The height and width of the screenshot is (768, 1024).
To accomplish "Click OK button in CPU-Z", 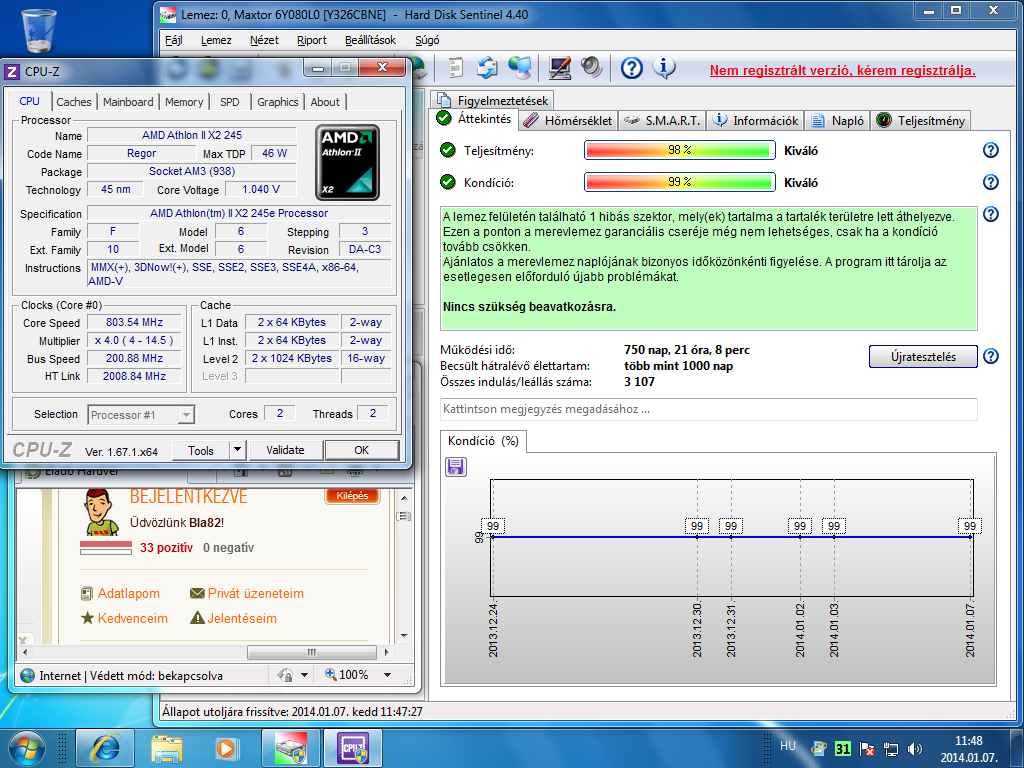I will 362,450.
